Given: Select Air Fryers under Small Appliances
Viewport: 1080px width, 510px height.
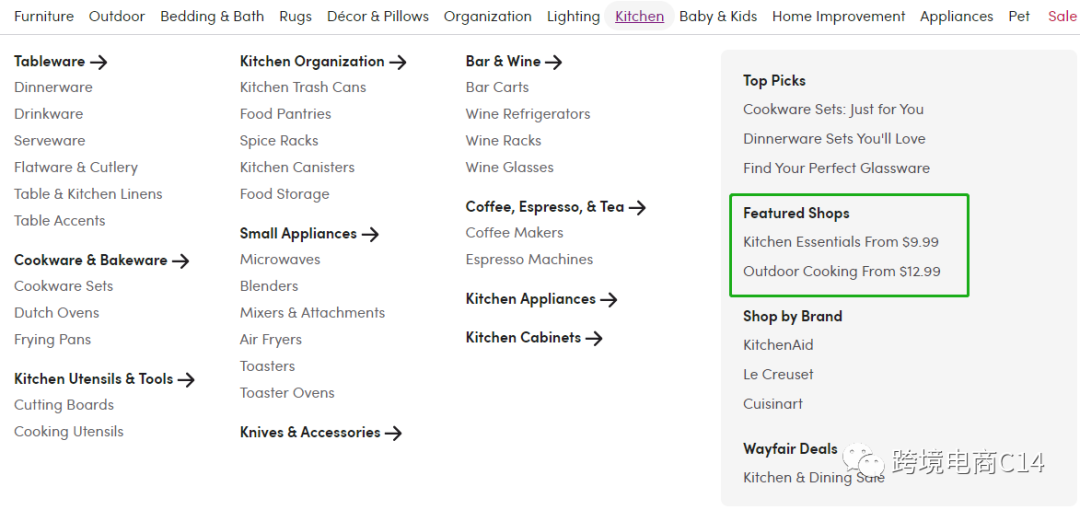Looking at the screenshot, I should [x=270, y=340].
